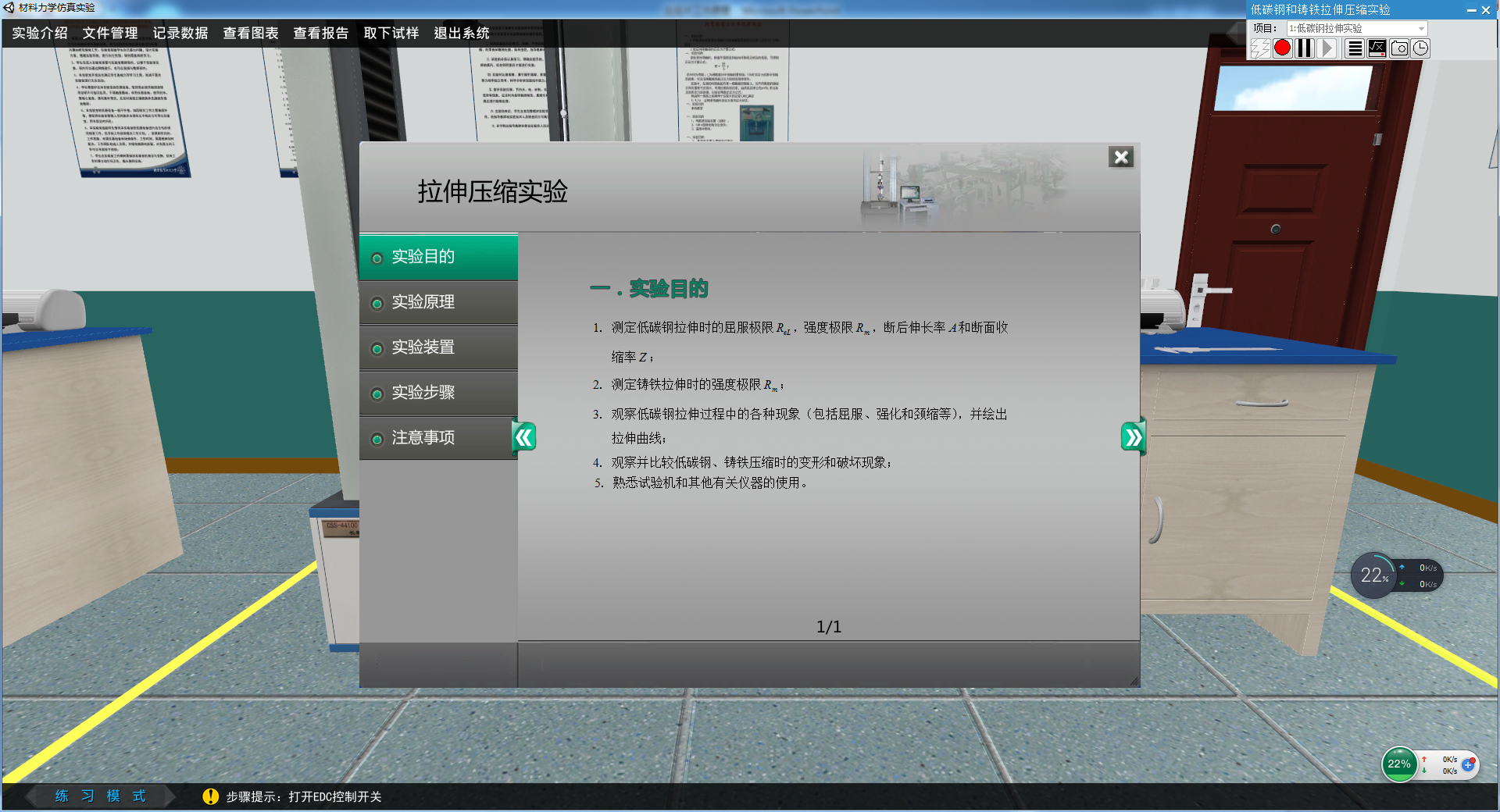Go to next page with right arrow

(1132, 438)
